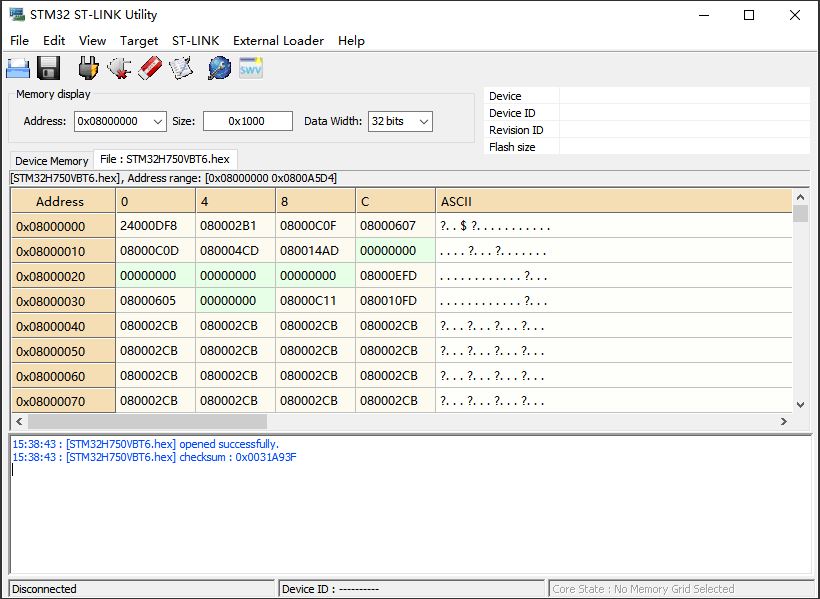Viewport: 820px width, 599px height.
Task: Select cell value 24000DF8
Action: (x=155, y=226)
